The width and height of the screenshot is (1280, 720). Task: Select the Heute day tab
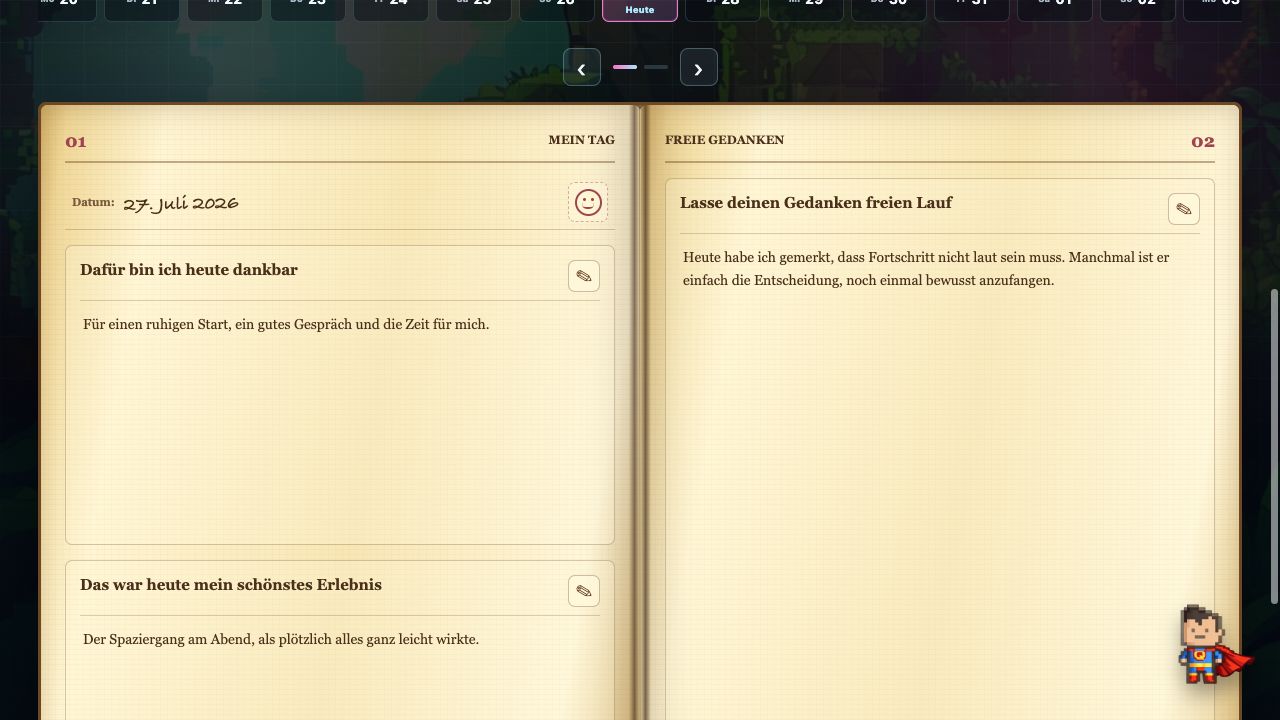(x=640, y=9)
